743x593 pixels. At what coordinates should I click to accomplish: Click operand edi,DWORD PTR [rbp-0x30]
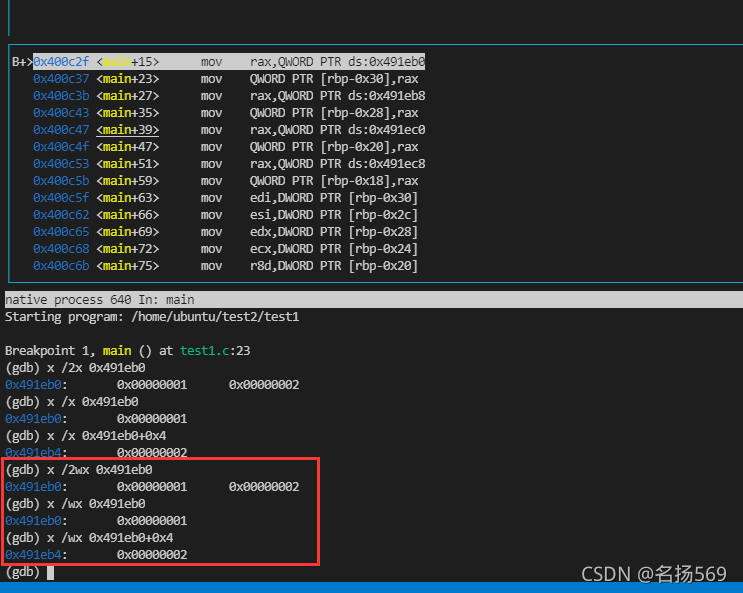334,198
